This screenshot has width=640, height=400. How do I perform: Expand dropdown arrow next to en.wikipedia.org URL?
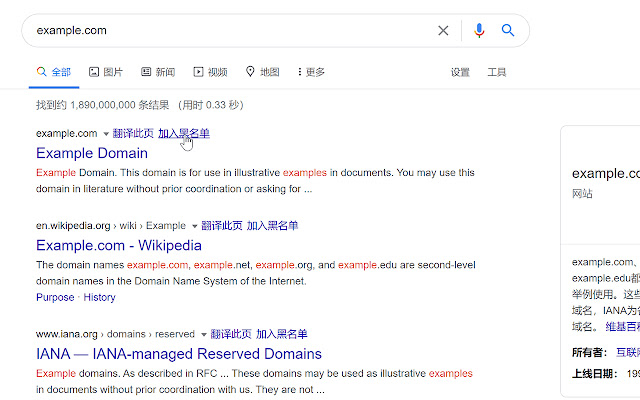(x=195, y=226)
